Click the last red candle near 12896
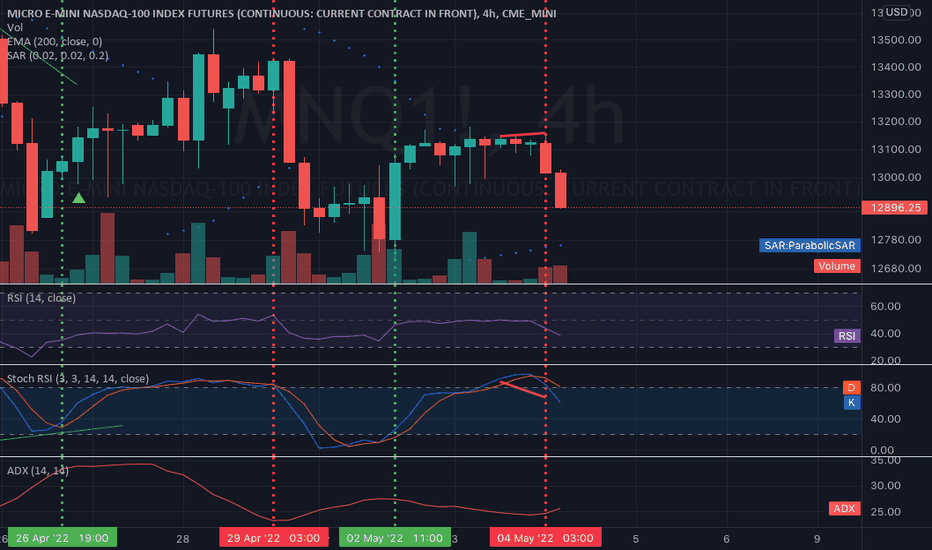The width and height of the screenshot is (932, 550). point(561,190)
